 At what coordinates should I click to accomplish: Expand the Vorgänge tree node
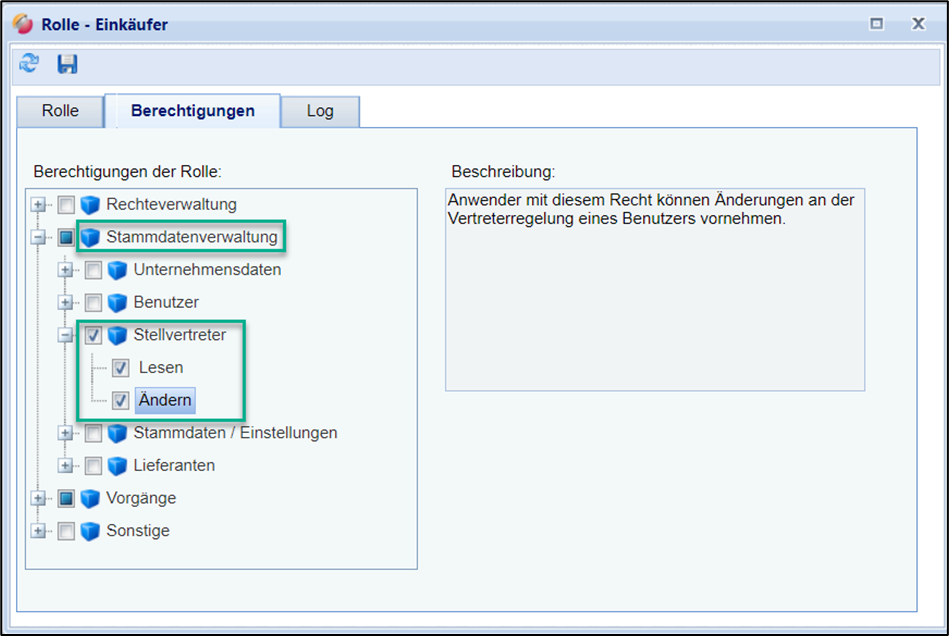coord(39,498)
